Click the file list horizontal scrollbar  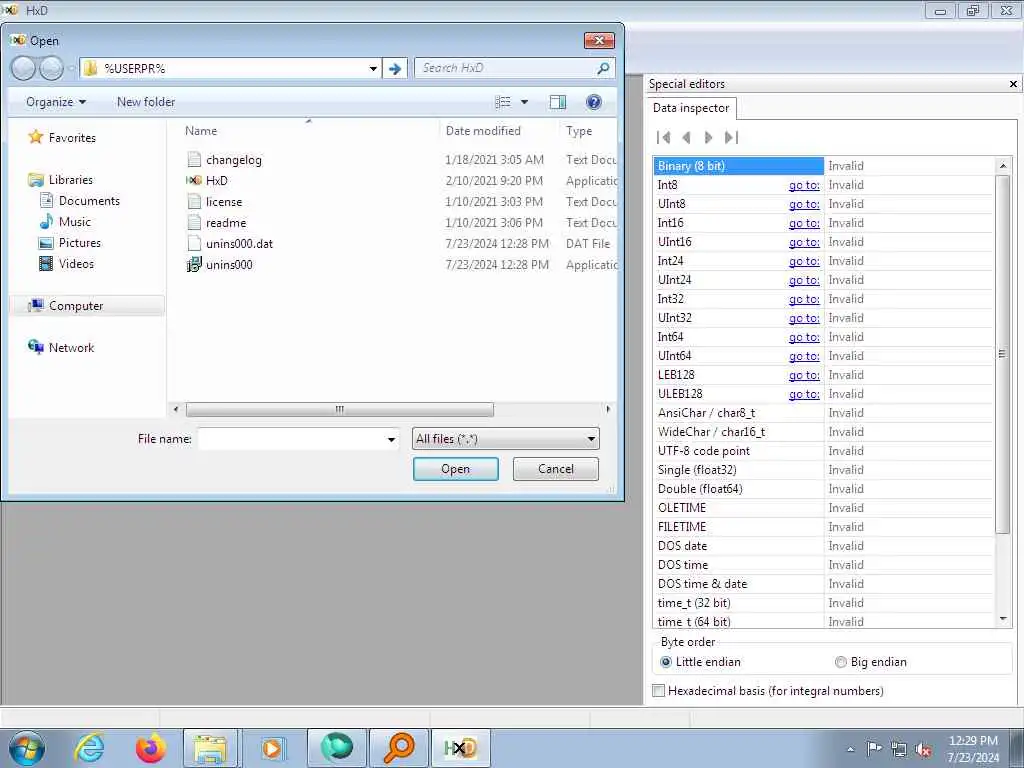click(x=340, y=409)
